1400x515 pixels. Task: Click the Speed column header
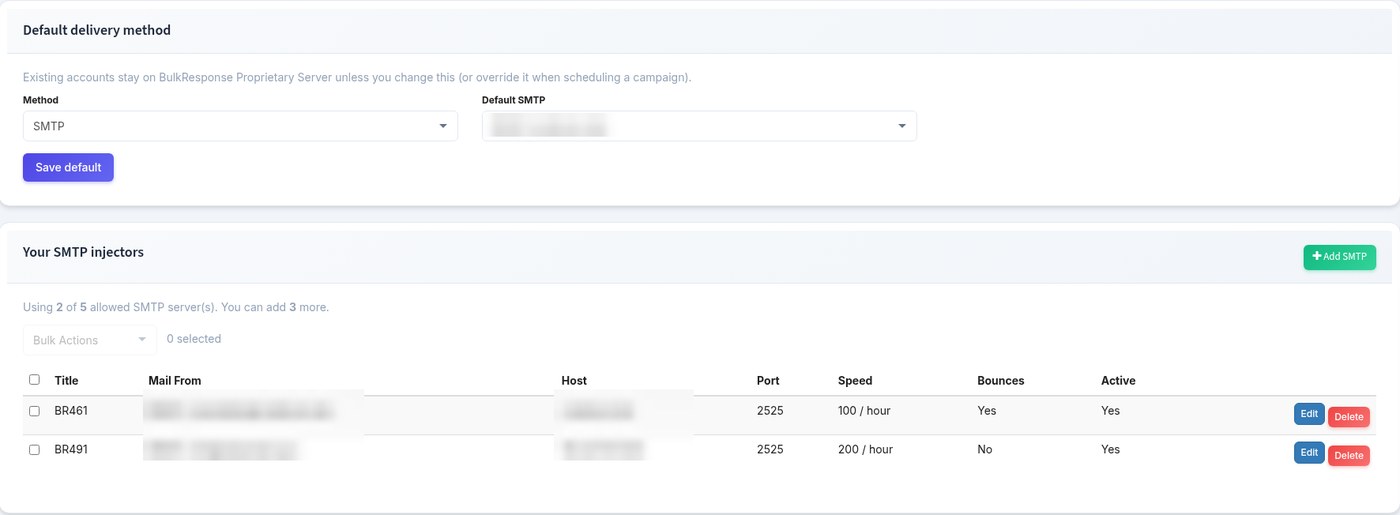[x=855, y=381]
